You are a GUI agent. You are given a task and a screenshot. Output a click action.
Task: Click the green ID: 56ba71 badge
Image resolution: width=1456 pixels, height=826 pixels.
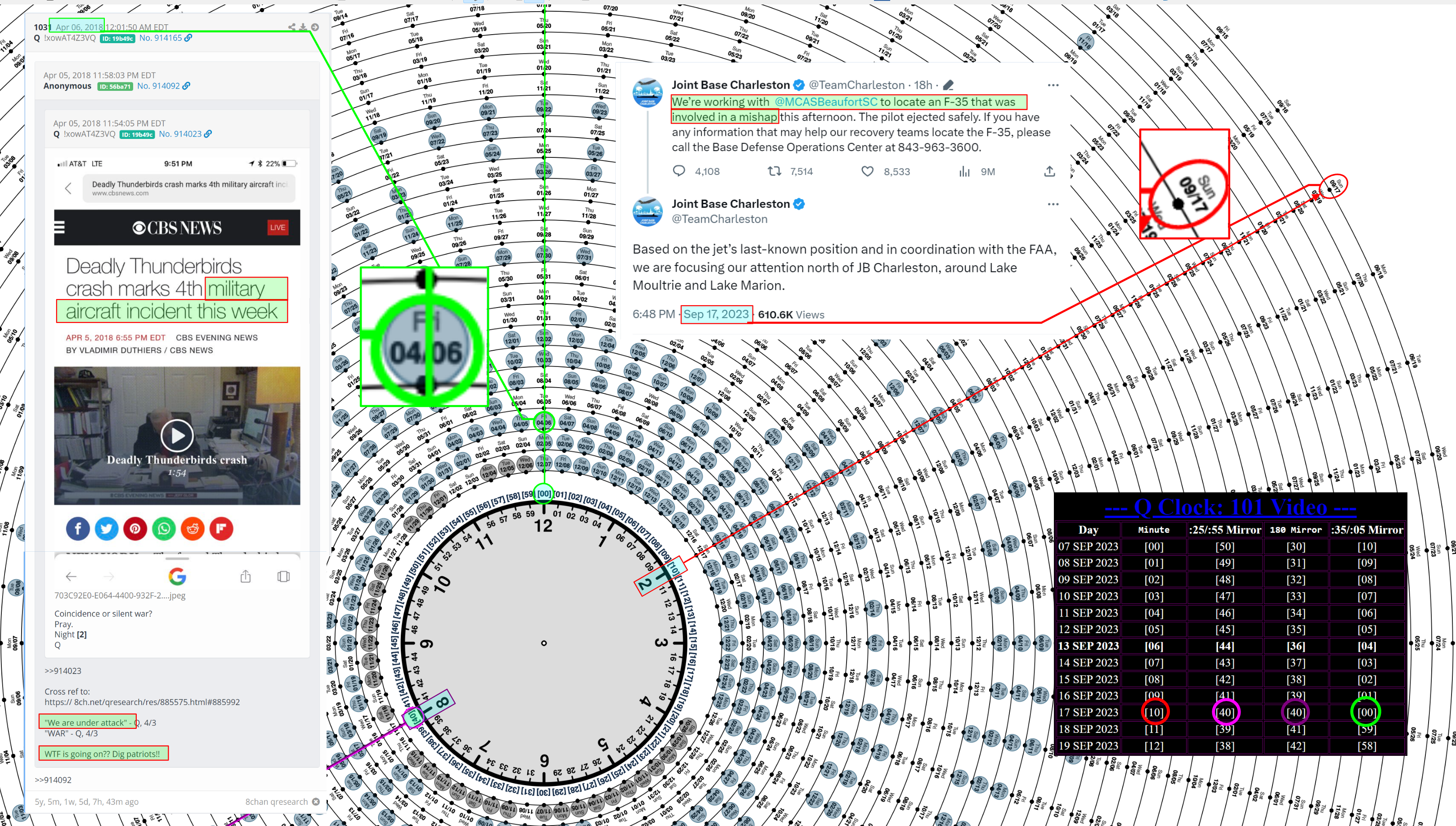(115, 87)
